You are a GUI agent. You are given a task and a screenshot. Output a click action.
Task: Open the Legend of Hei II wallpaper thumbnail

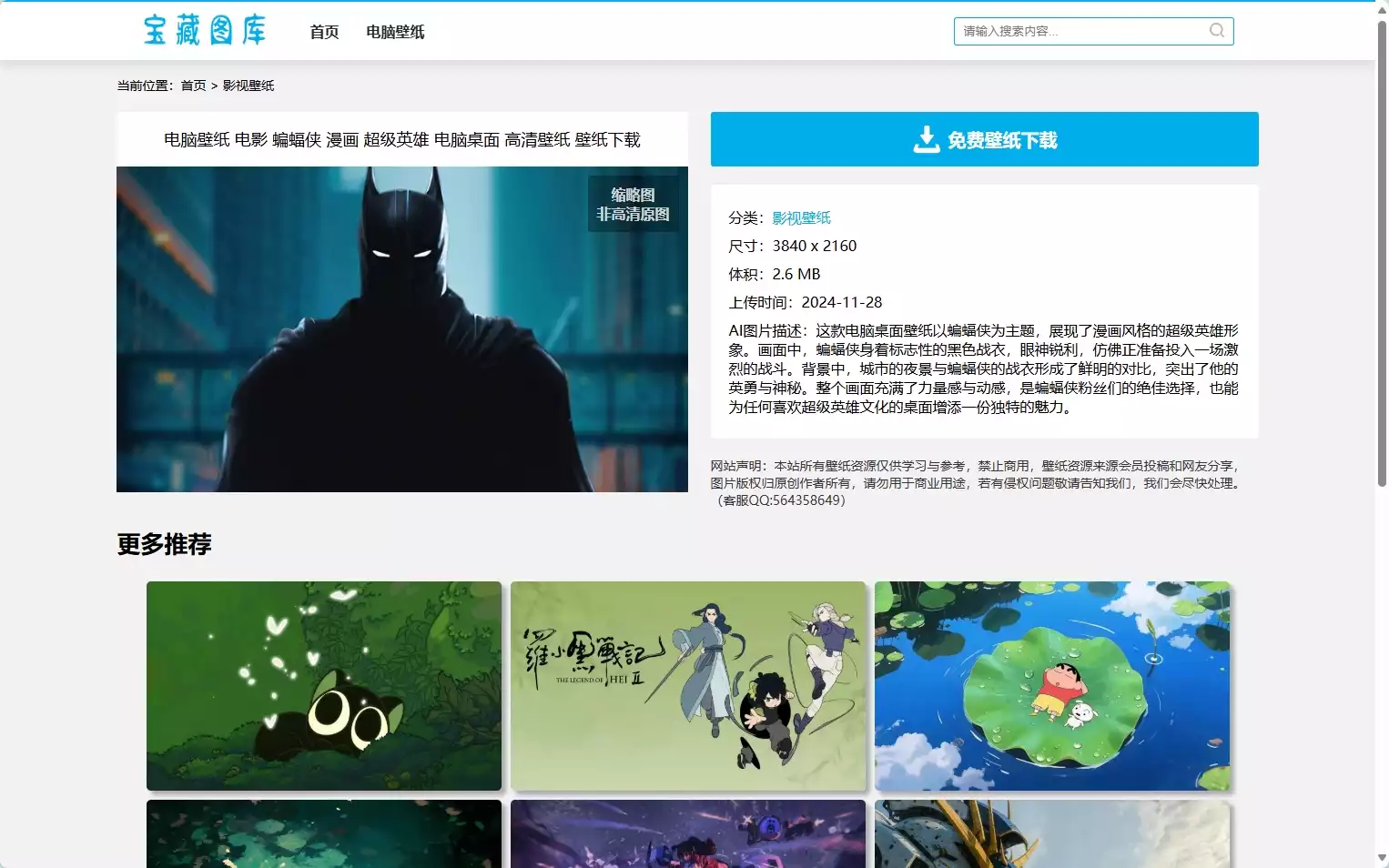(x=688, y=686)
